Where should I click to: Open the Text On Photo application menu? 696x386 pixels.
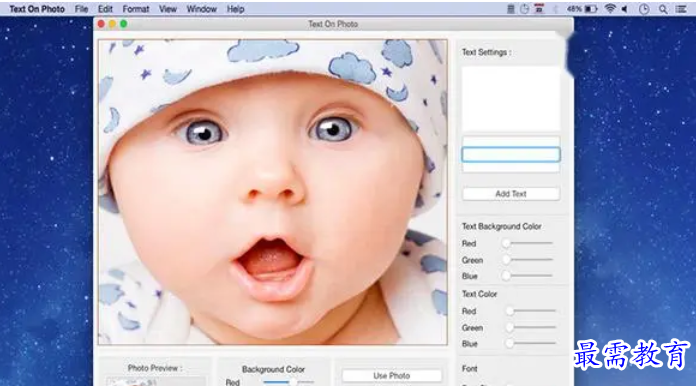point(37,9)
